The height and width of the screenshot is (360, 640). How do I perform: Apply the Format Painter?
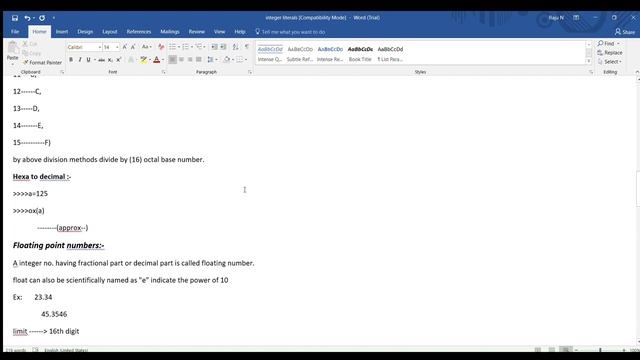pyautogui.click(x=42, y=62)
